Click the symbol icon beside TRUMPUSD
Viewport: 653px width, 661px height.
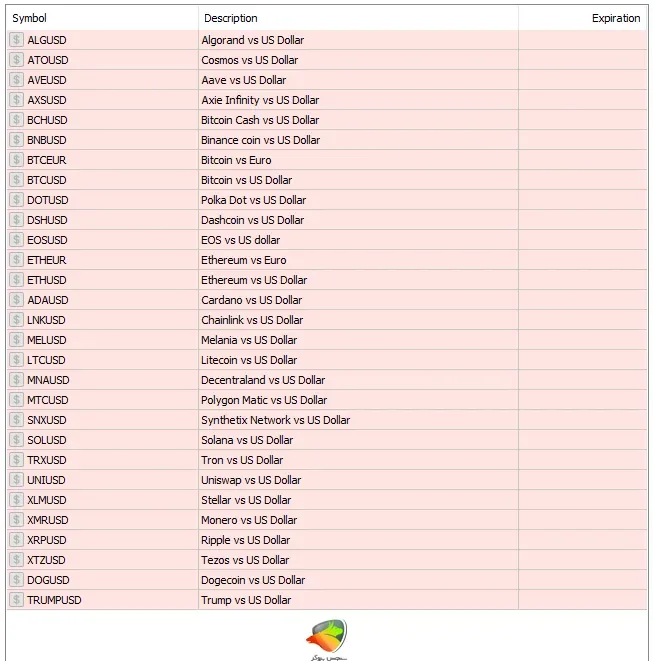tap(16, 599)
